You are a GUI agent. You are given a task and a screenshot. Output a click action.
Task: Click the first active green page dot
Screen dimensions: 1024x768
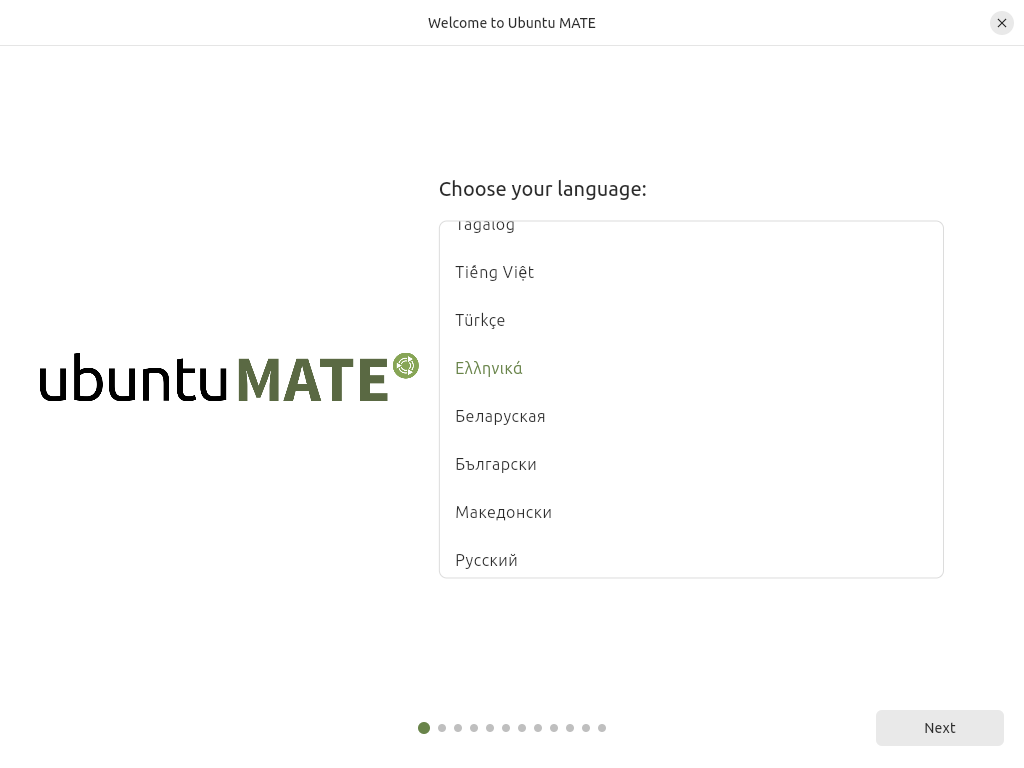(424, 728)
